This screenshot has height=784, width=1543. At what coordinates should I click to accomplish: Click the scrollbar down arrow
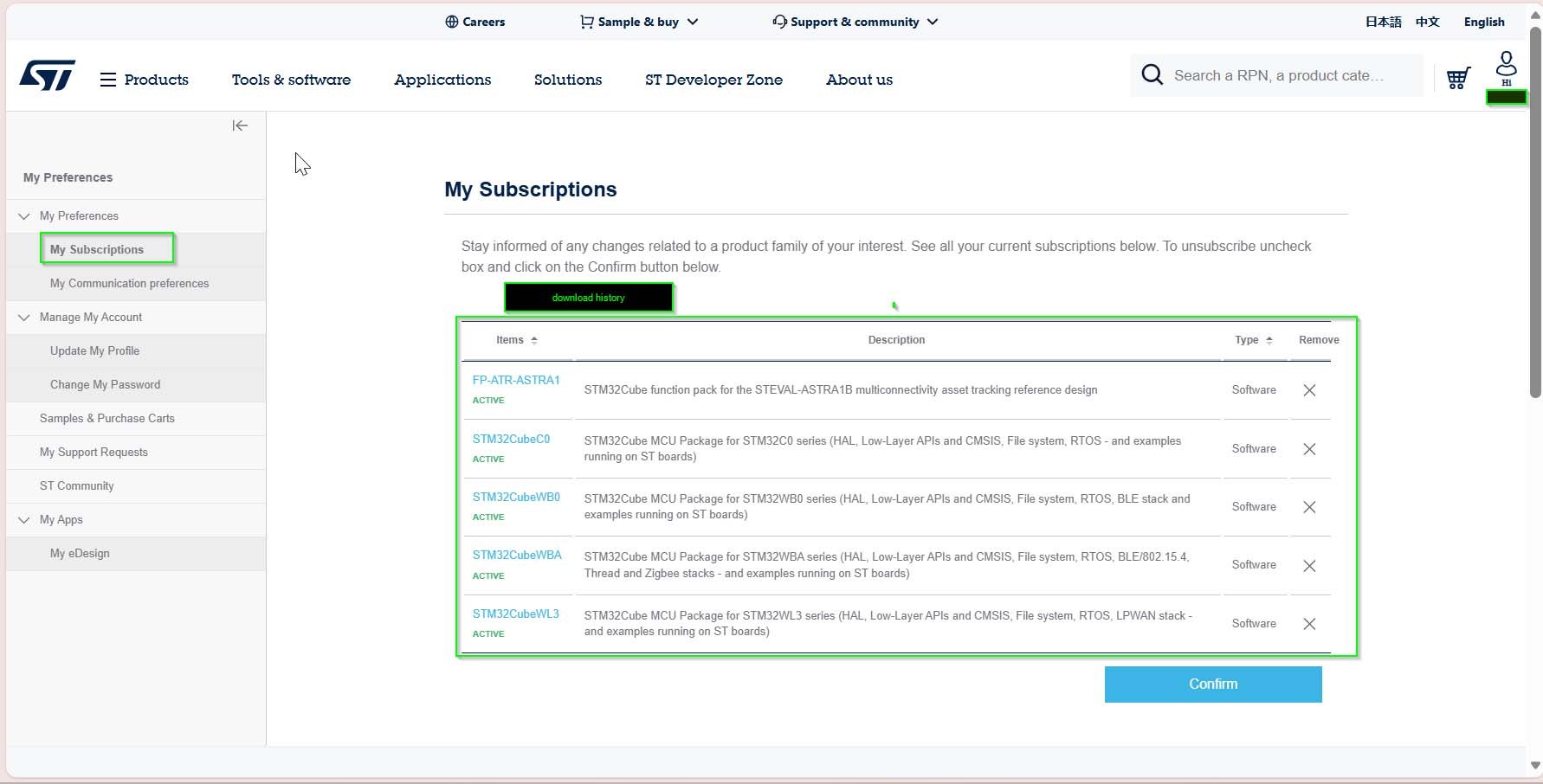1535,765
